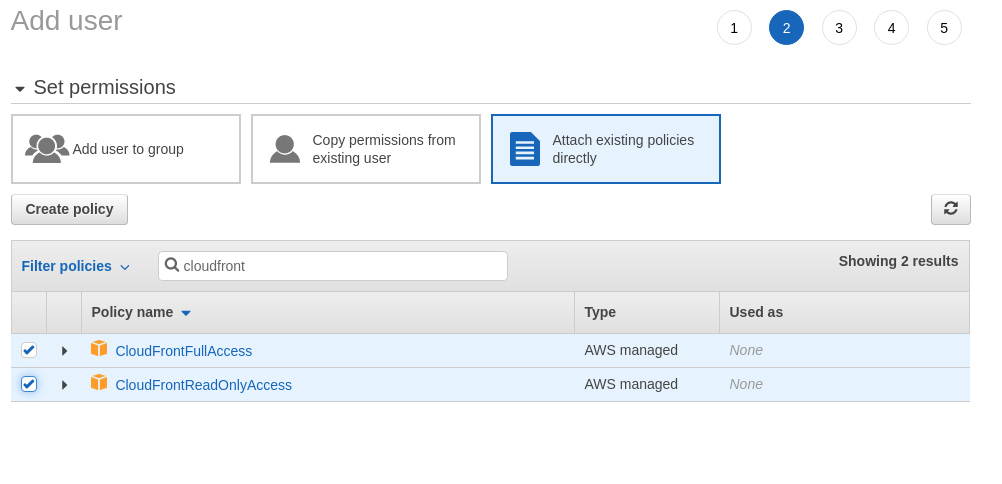Click the Copy permissions user silhouette icon
Screen dimensions: 1002x484
coord(285,149)
